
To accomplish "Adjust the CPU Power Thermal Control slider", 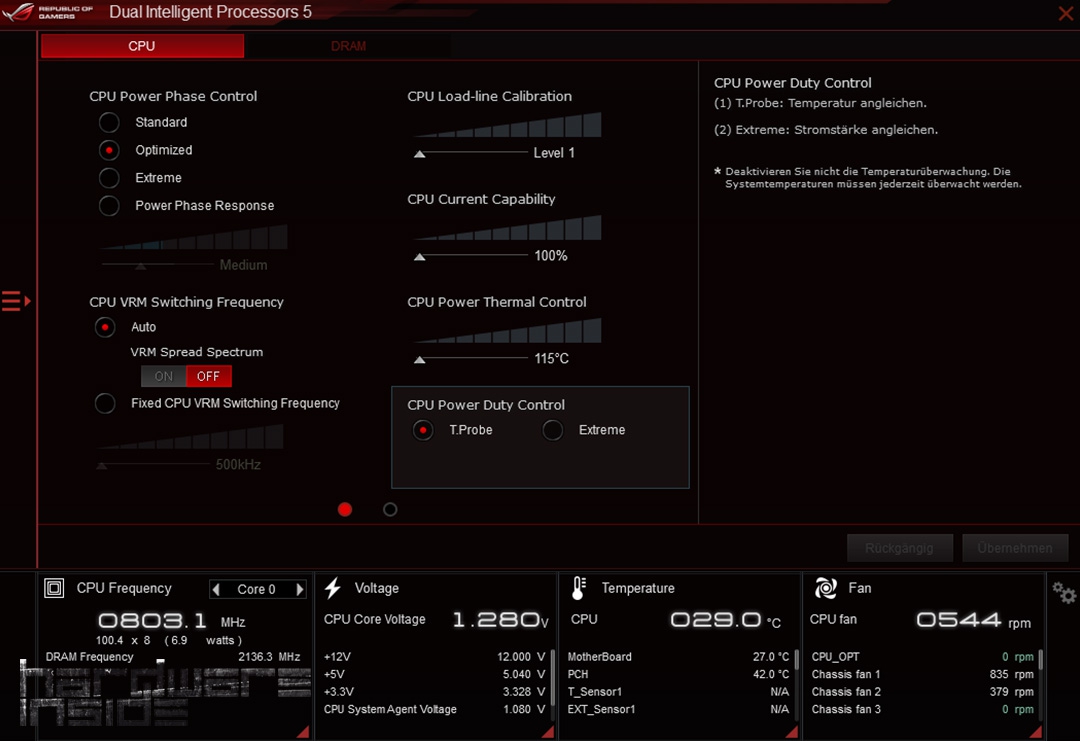I will [471, 359].
